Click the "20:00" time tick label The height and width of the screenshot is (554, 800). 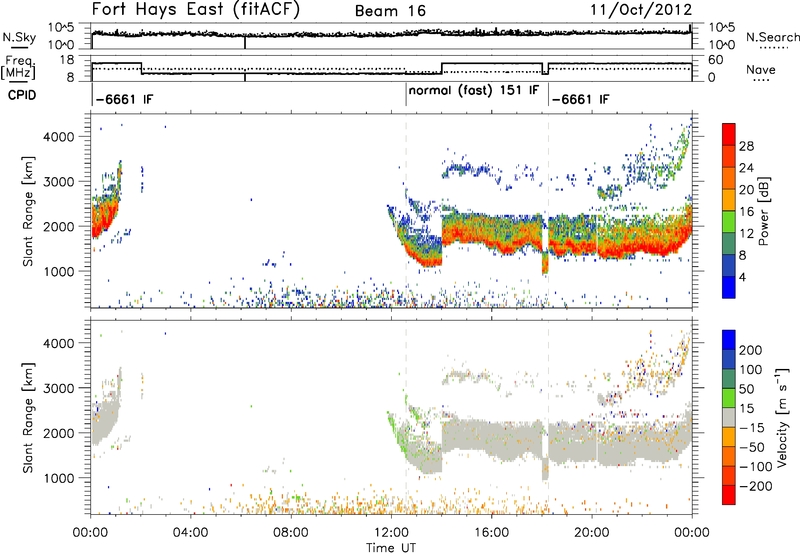click(x=591, y=533)
